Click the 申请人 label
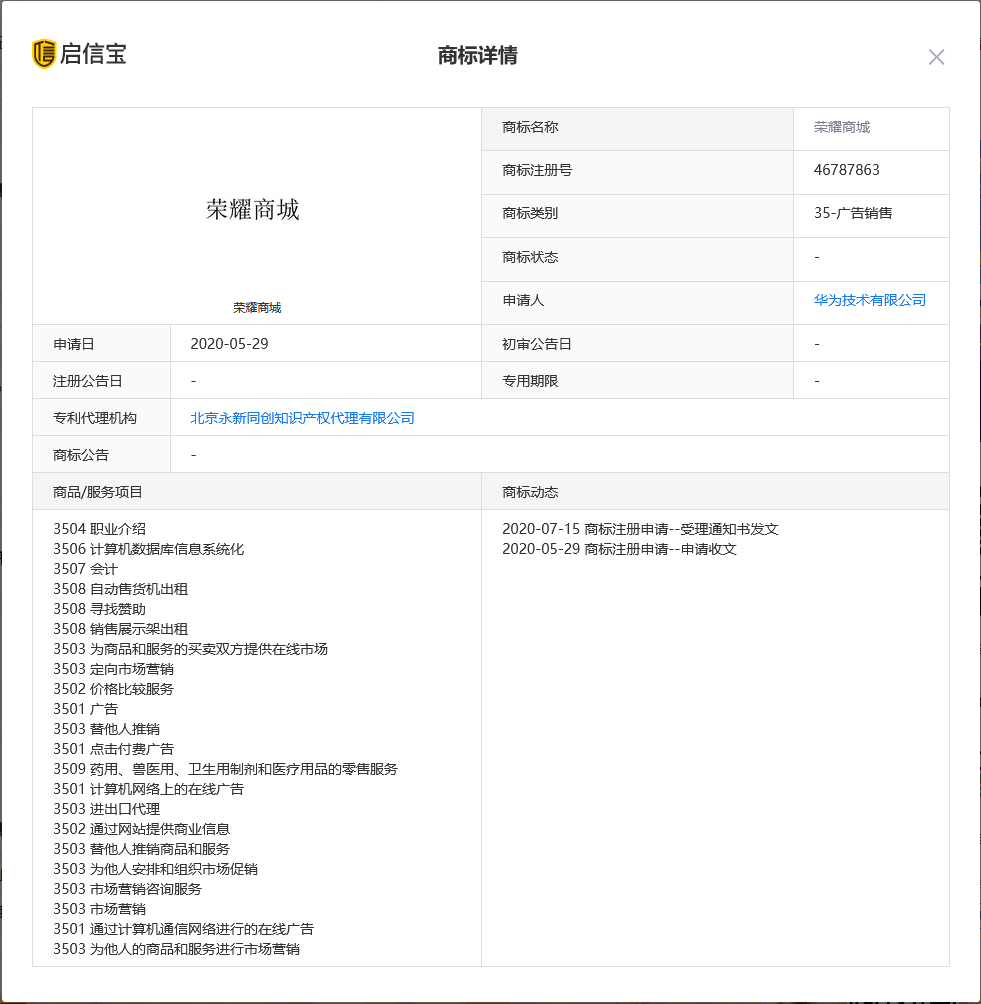 pyautogui.click(x=523, y=300)
